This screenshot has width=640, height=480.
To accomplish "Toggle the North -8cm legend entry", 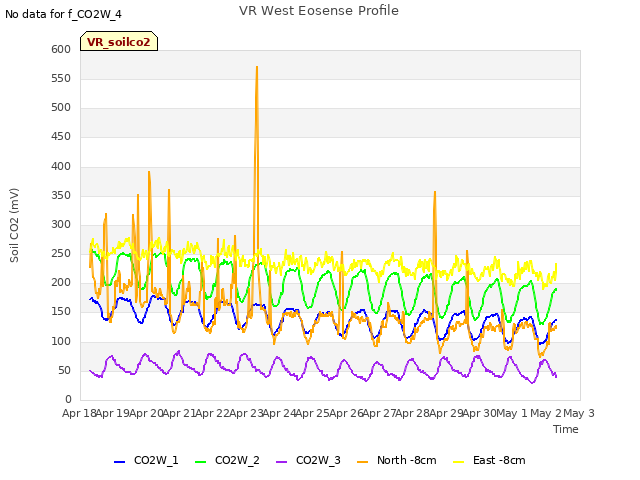I will pyautogui.click(x=397, y=460).
